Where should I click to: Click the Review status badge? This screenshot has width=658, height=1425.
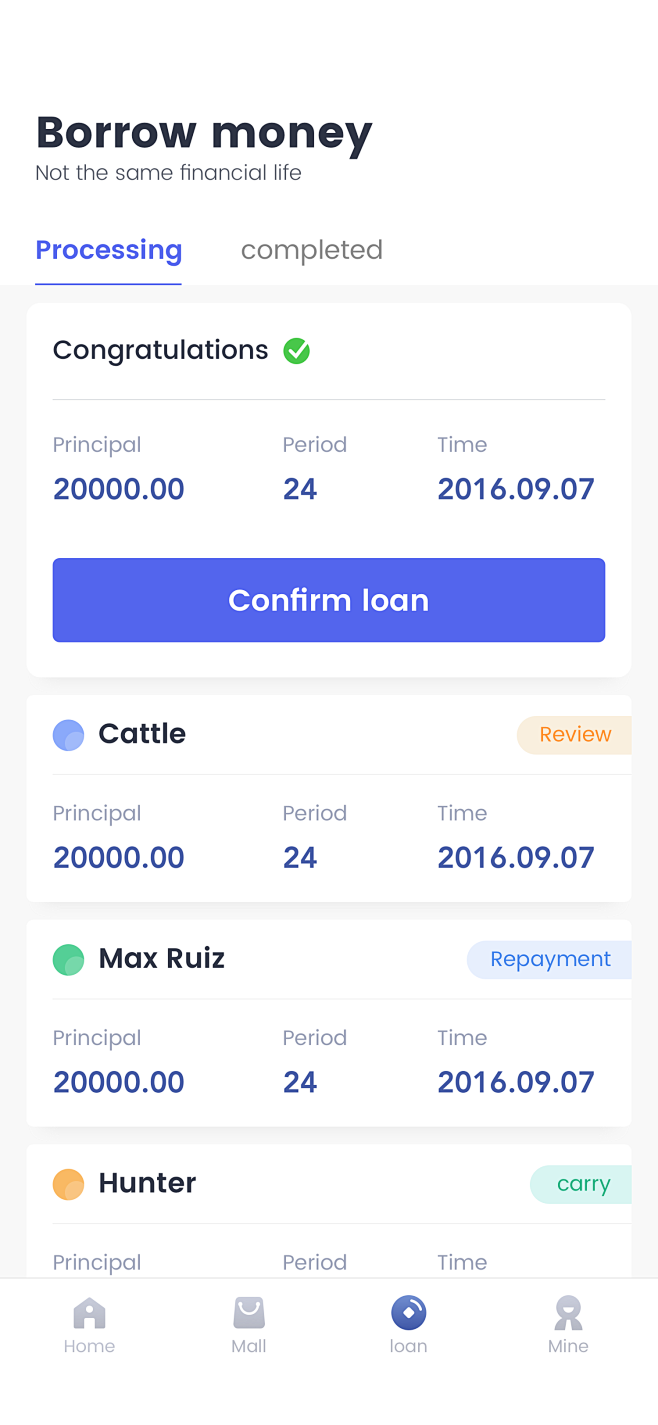coord(574,735)
